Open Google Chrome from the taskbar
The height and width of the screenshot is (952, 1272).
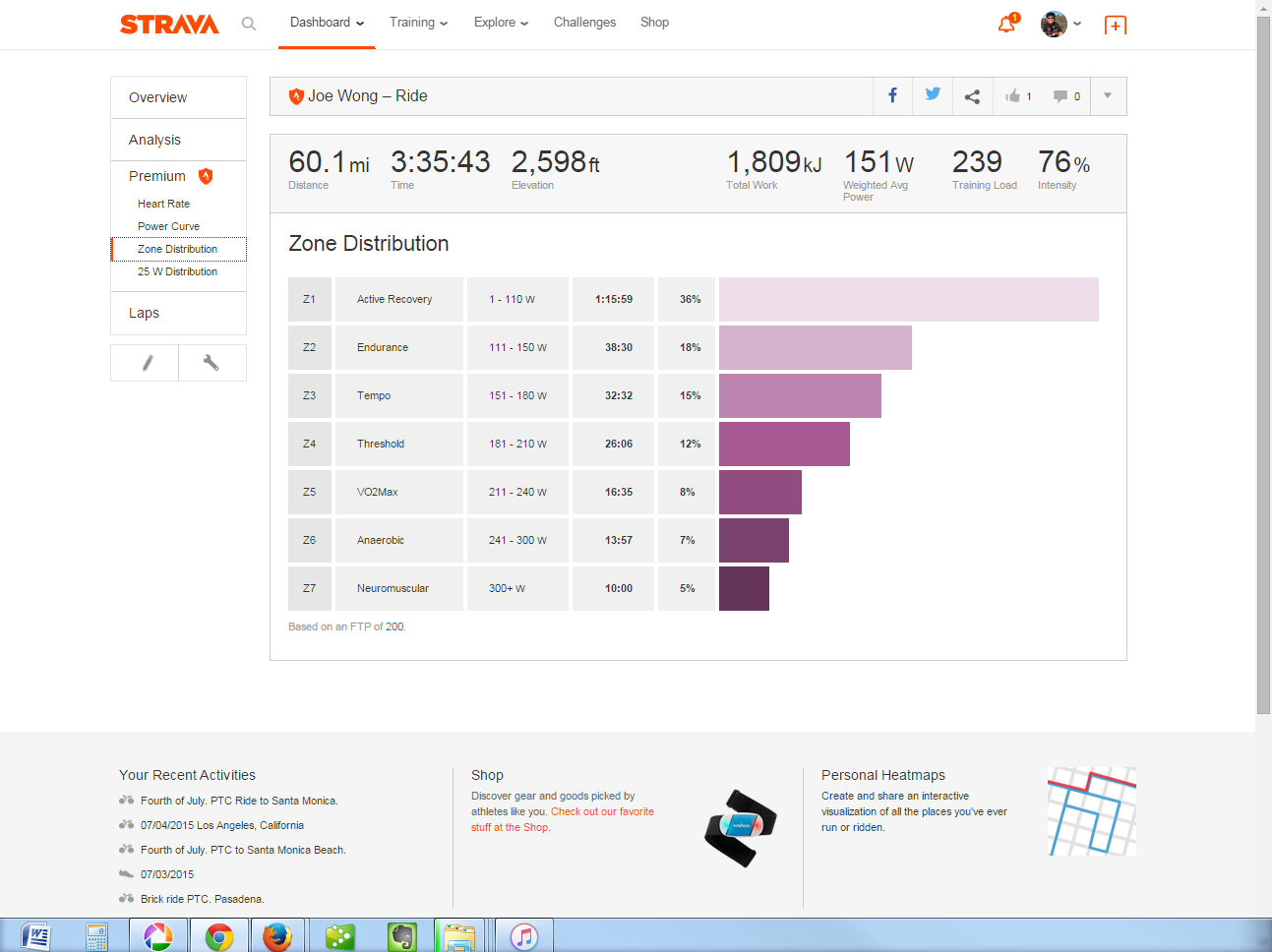[x=218, y=936]
